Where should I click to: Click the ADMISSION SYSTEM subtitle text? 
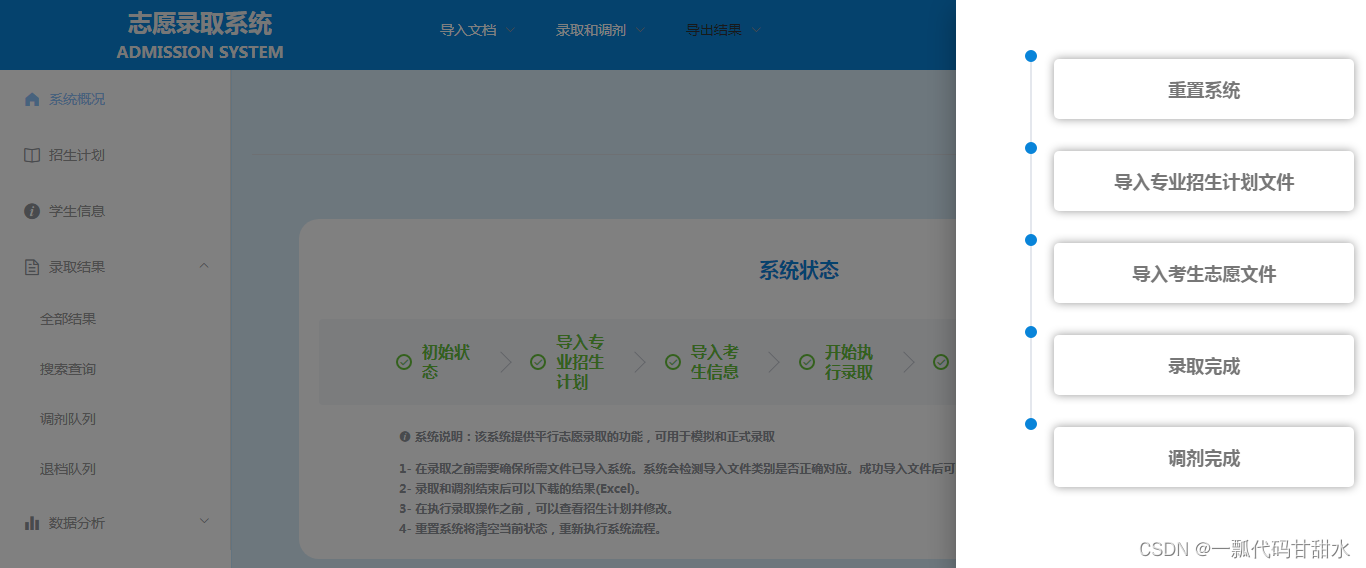click(200, 52)
